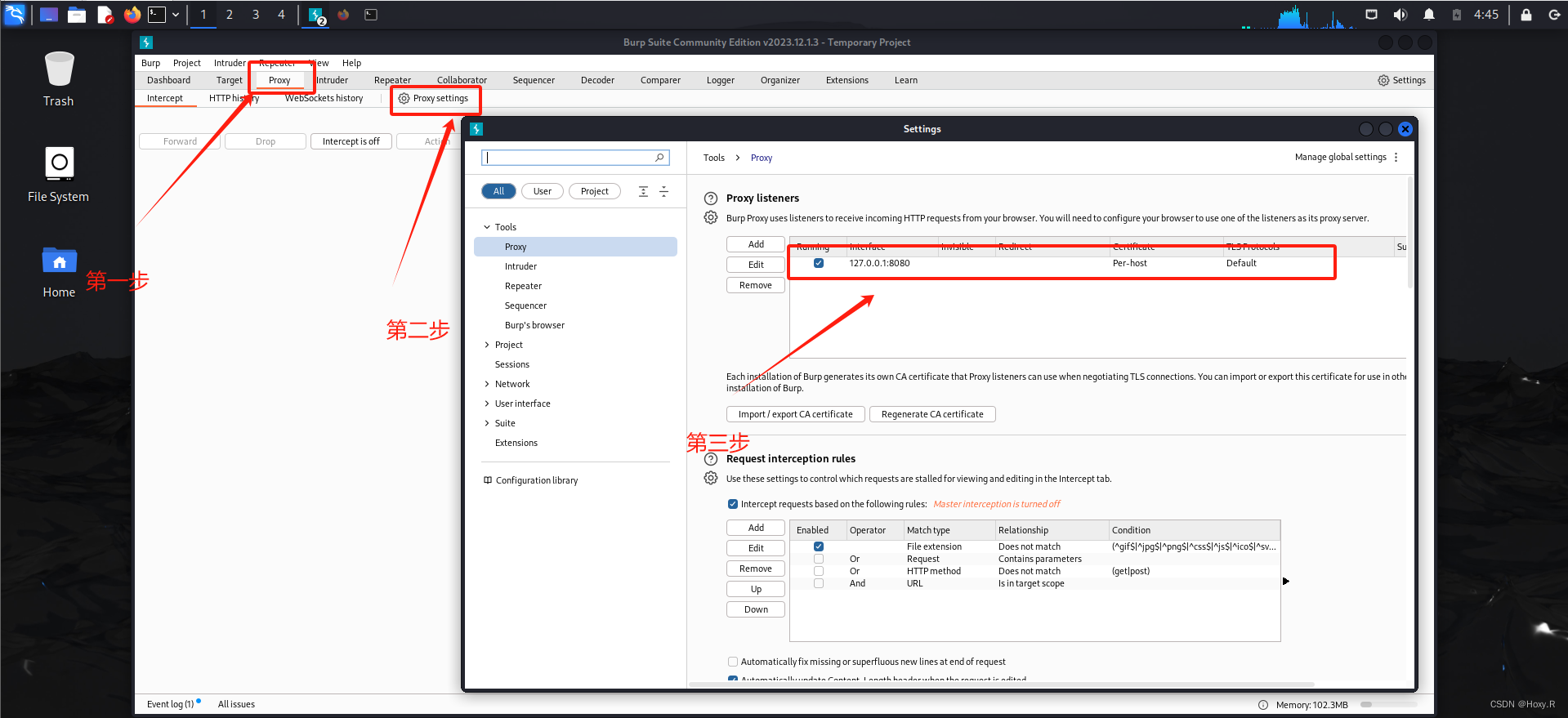This screenshot has height=718, width=1568.
Task: Click Import / export CA certificate
Action: point(795,414)
